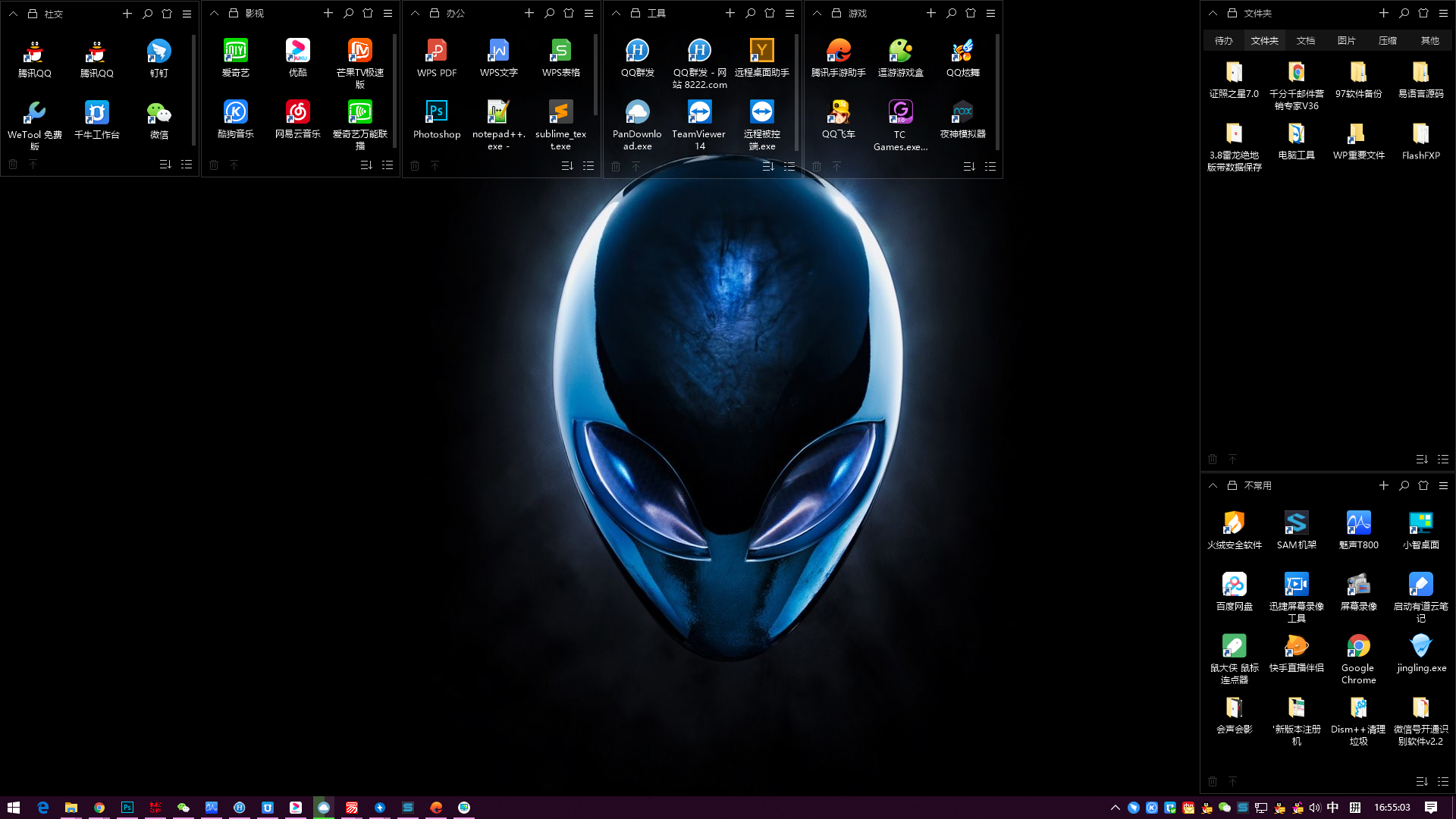The height and width of the screenshot is (819, 1456).
Task: Open Edge browser from taskbar
Action: (x=42, y=808)
